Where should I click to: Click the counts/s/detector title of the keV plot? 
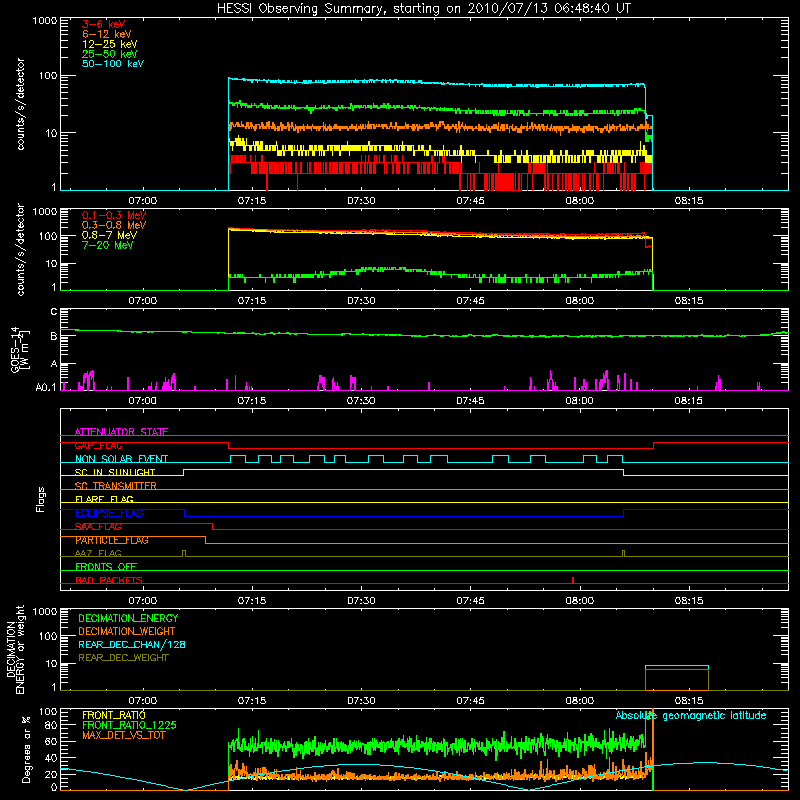pos(20,104)
